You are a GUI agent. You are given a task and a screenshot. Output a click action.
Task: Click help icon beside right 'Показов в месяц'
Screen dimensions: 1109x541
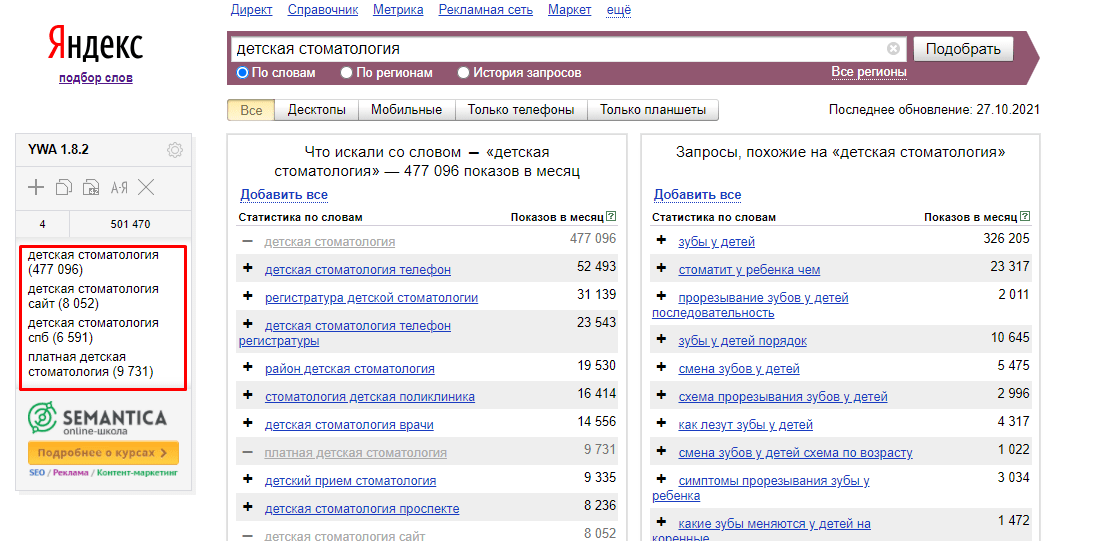point(1026,217)
